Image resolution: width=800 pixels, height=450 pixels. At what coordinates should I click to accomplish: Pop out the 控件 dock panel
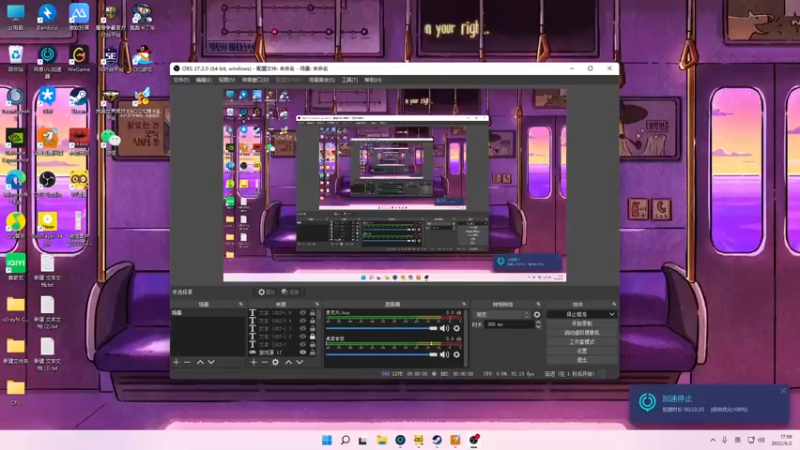614,304
